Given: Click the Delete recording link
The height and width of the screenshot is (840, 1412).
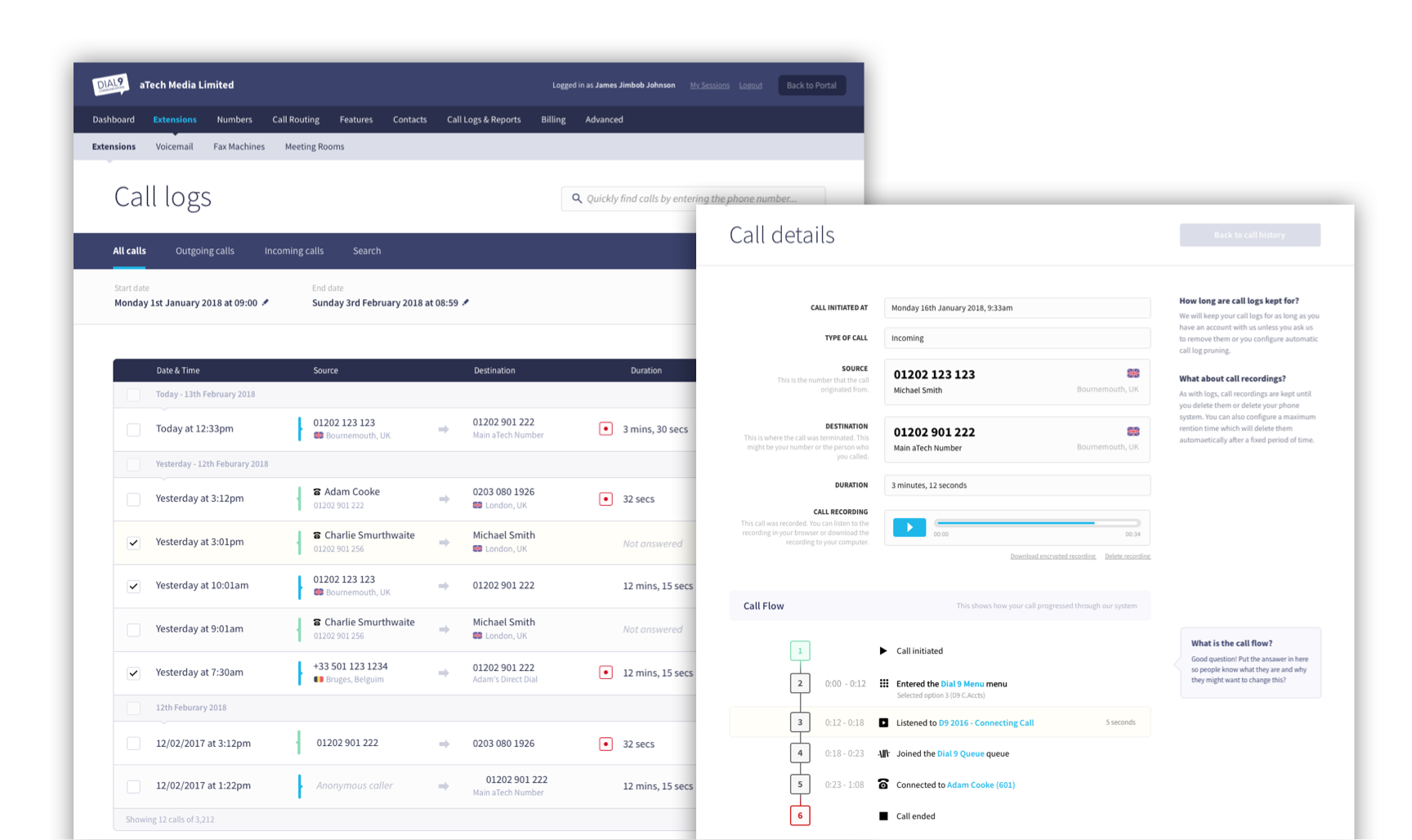Looking at the screenshot, I should pos(1128,556).
